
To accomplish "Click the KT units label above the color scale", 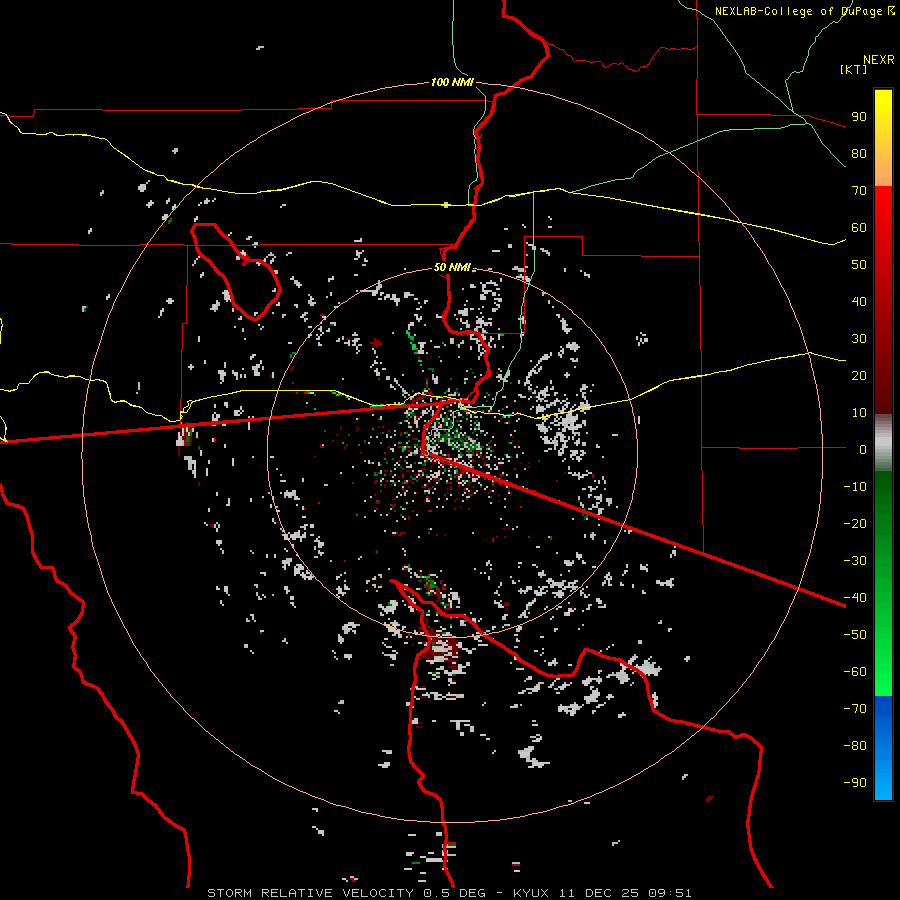I will (x=854, y=69).
